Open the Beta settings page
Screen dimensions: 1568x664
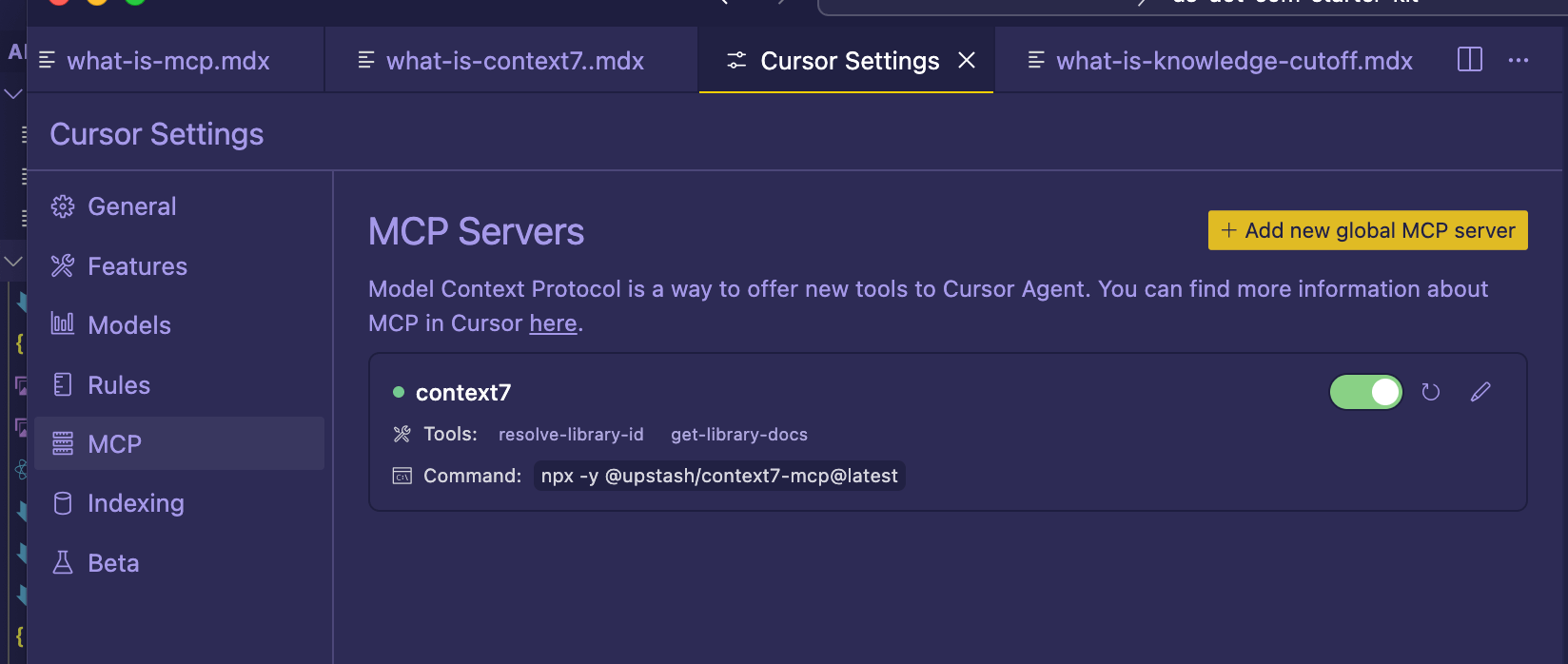coord(113,563)
